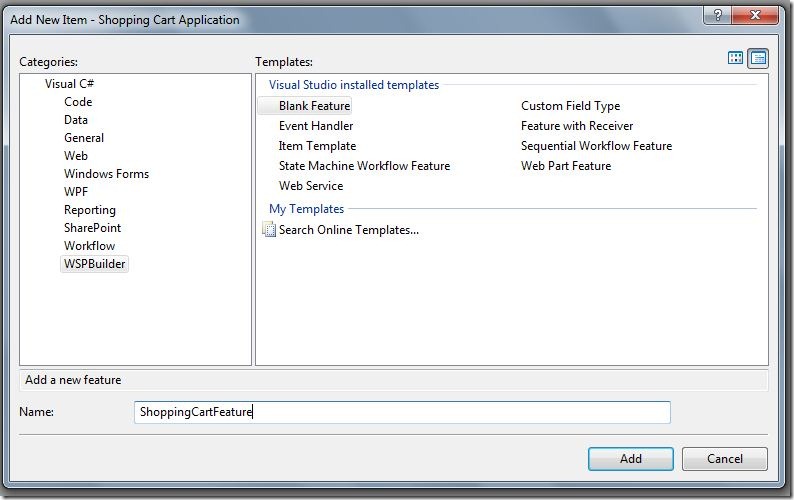Open Search Online Templates link
The image size is (794, 500).
[x=348, y=230]
